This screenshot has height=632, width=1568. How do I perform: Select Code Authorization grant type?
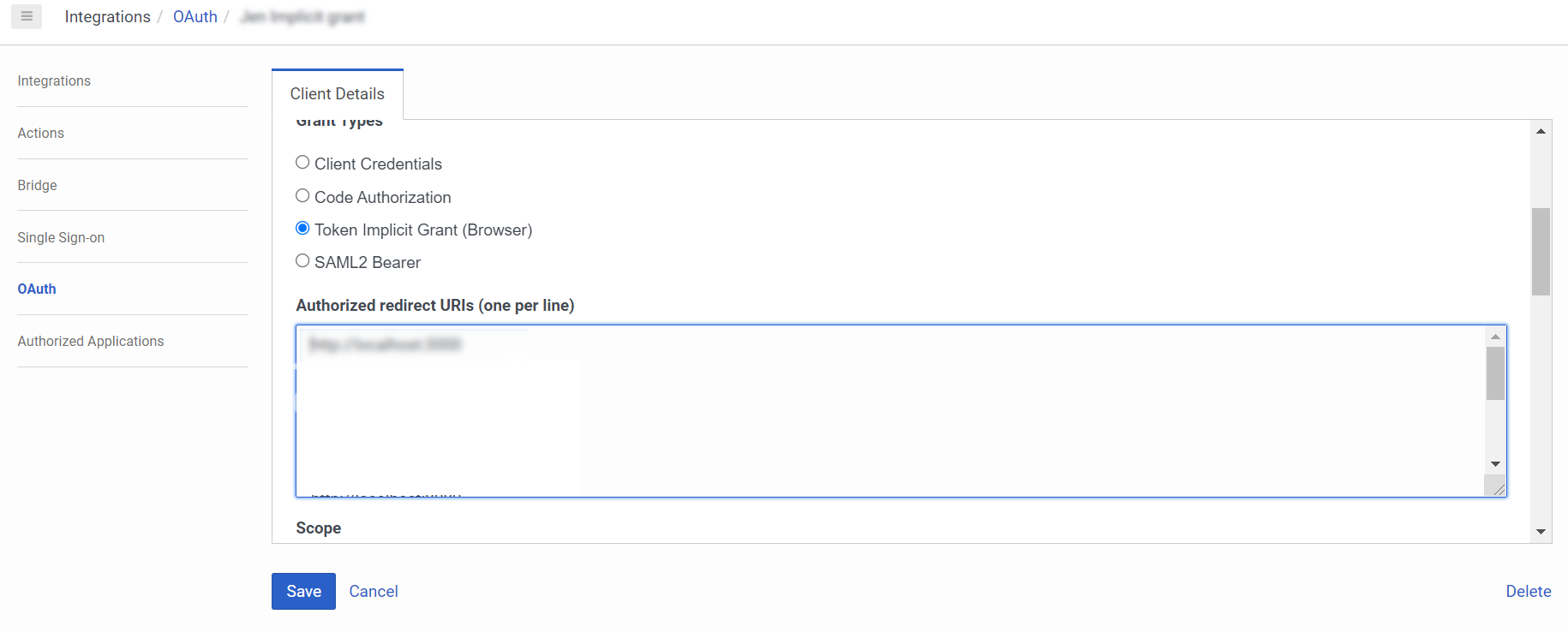pyautogui.click(x=302, y=196)
